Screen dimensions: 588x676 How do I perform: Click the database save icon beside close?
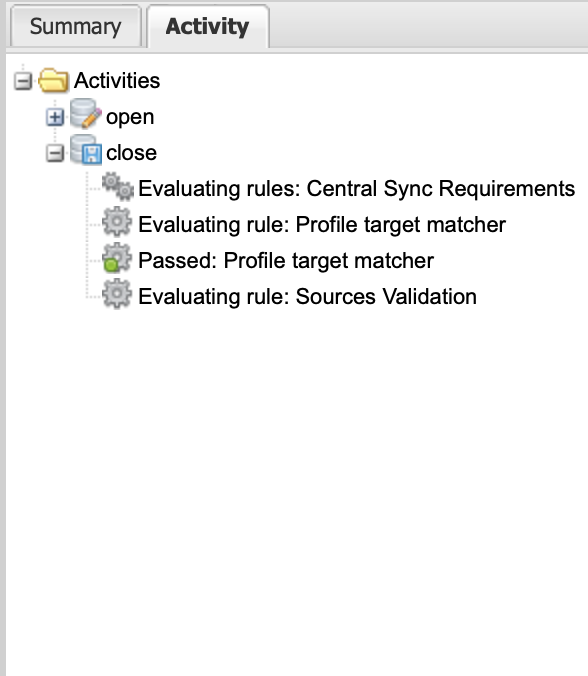pos(86,150)
